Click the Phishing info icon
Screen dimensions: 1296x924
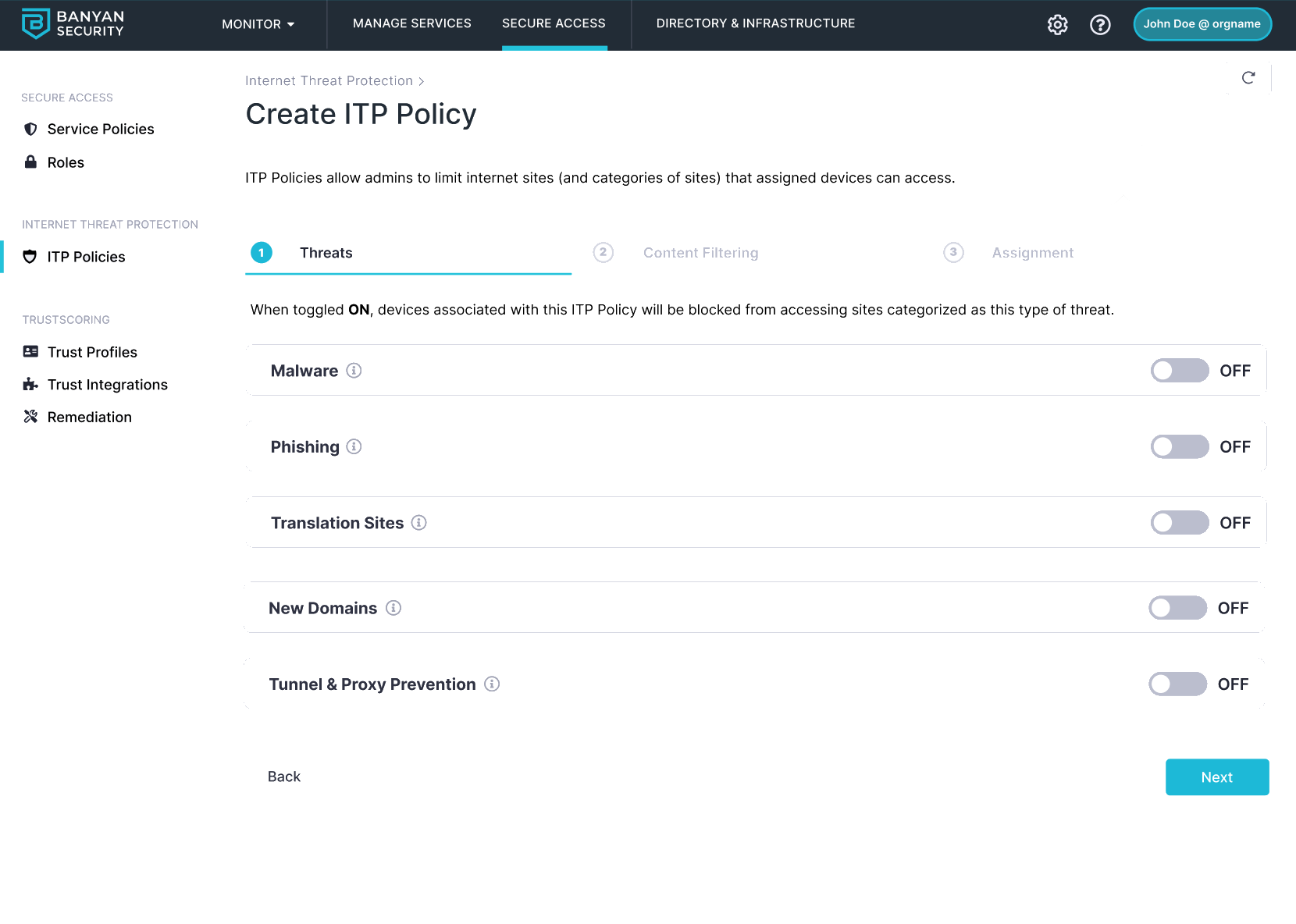click(x=354, y=447)
